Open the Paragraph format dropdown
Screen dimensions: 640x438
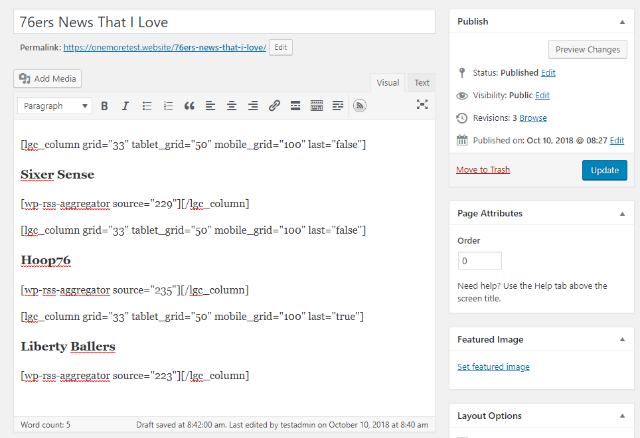[x=54, y=106]
